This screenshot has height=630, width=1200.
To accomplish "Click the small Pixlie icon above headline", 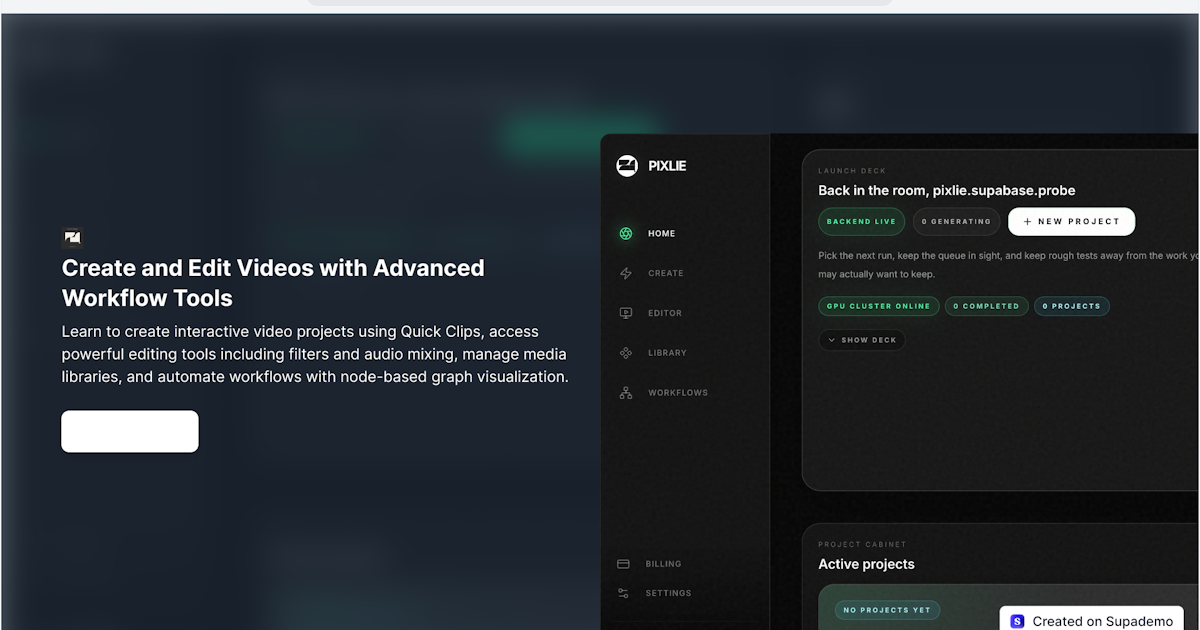I will [x=72, y=237].
